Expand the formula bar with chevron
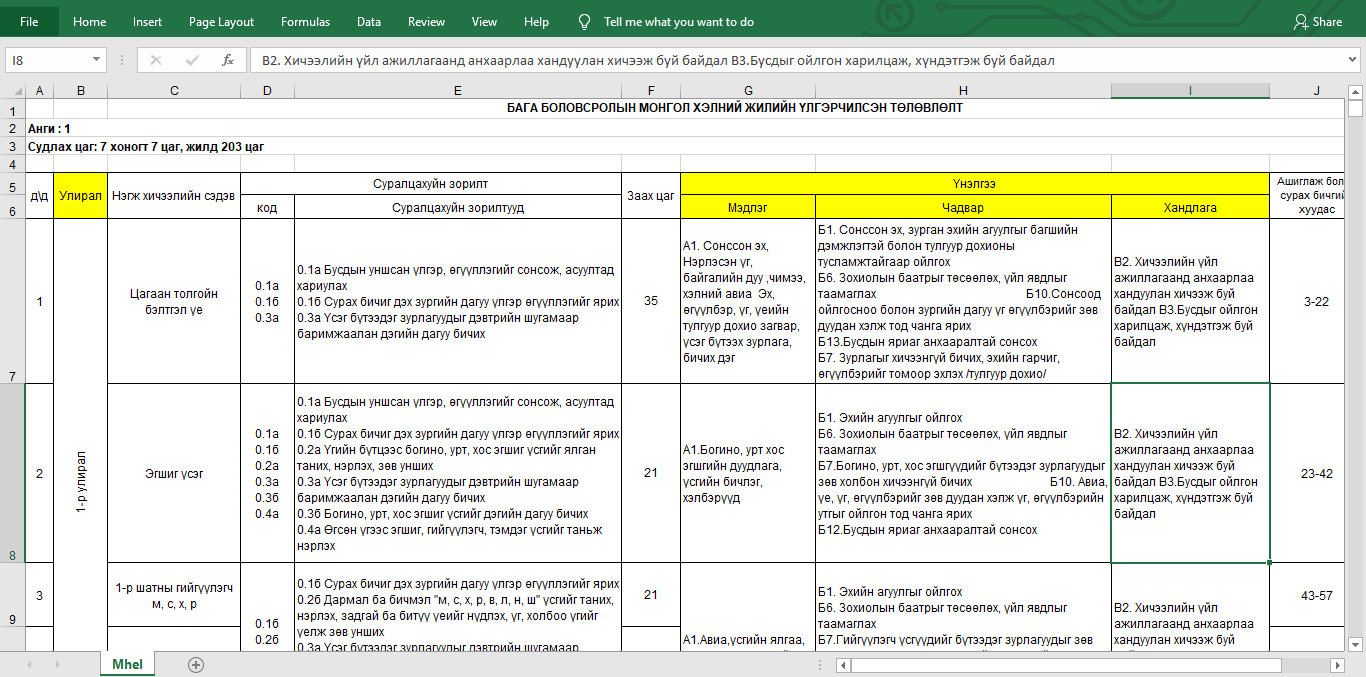 coord(1352,60)
